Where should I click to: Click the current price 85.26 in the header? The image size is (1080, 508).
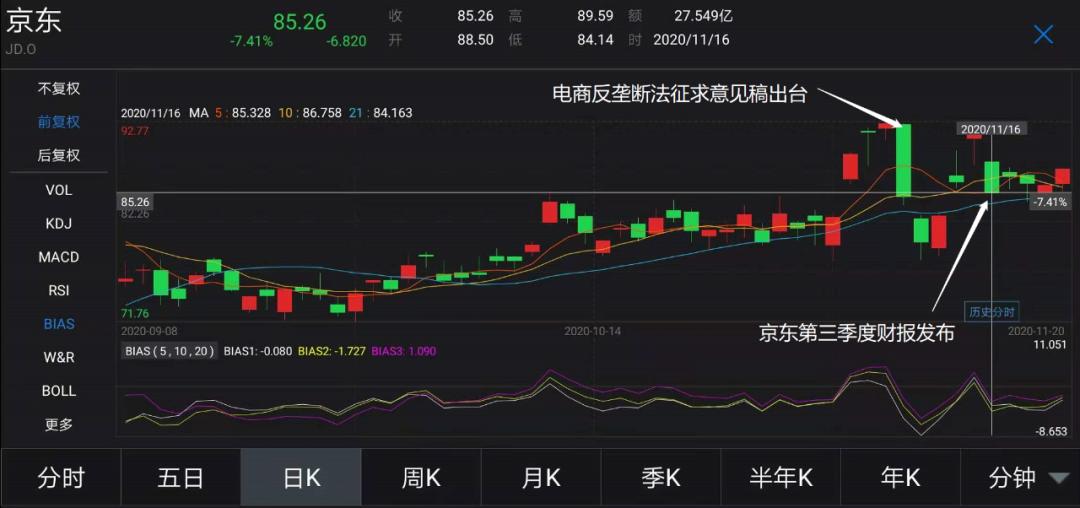tap(299, 21)
